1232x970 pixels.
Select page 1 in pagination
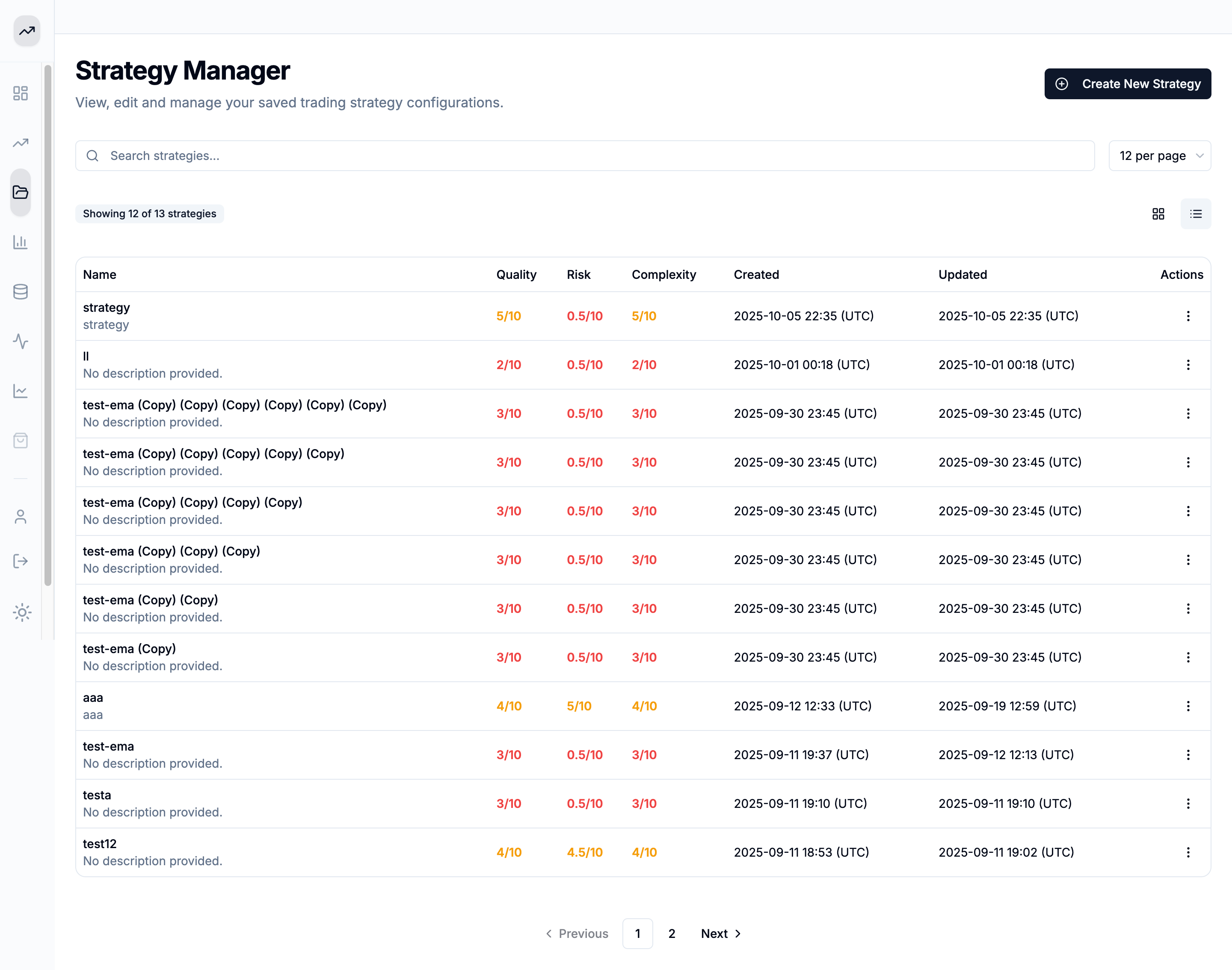(x=637, y=934)
